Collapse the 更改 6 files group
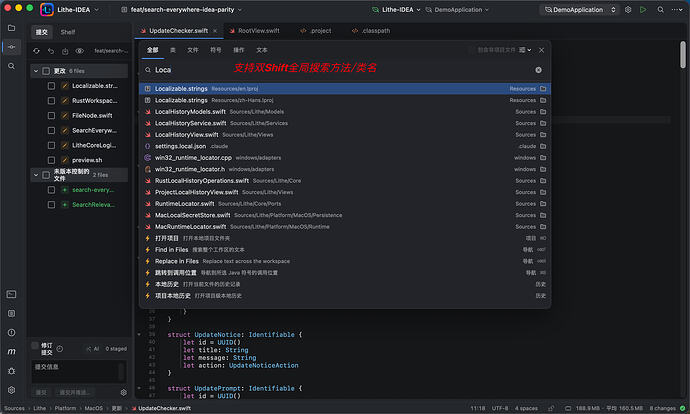This screenshot has width=690, height=414. tap(36, 71)
